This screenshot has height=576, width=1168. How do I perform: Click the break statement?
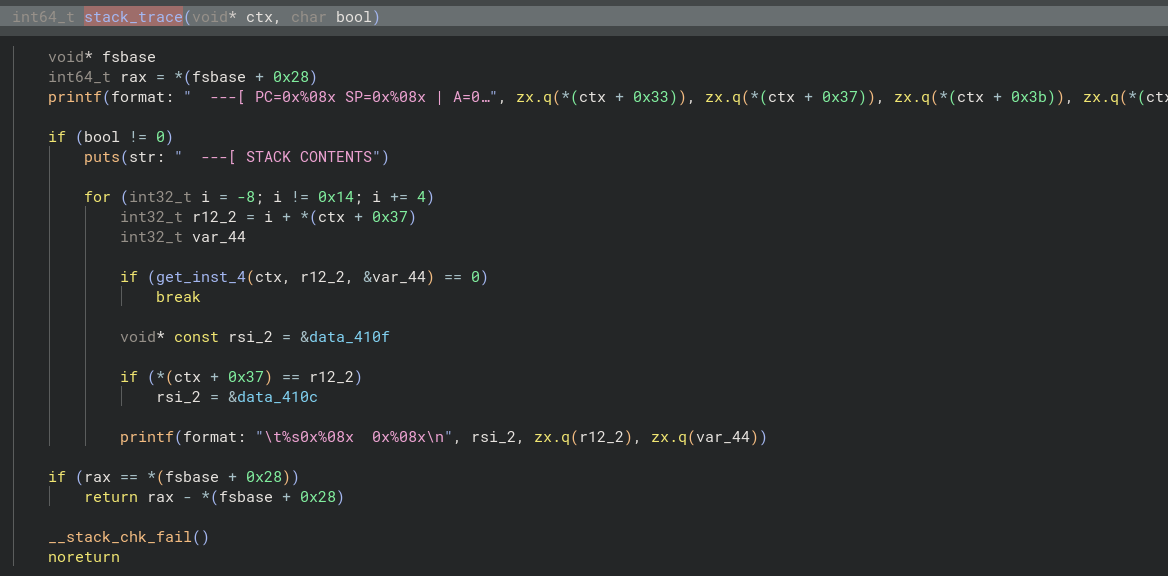pyautogui.click(x=178, y=297)
